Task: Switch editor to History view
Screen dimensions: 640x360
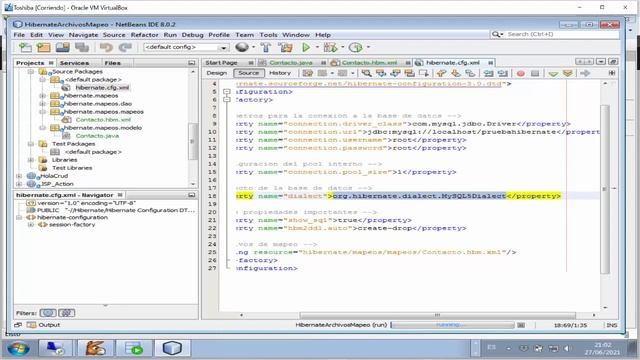Action: point(280,73)
